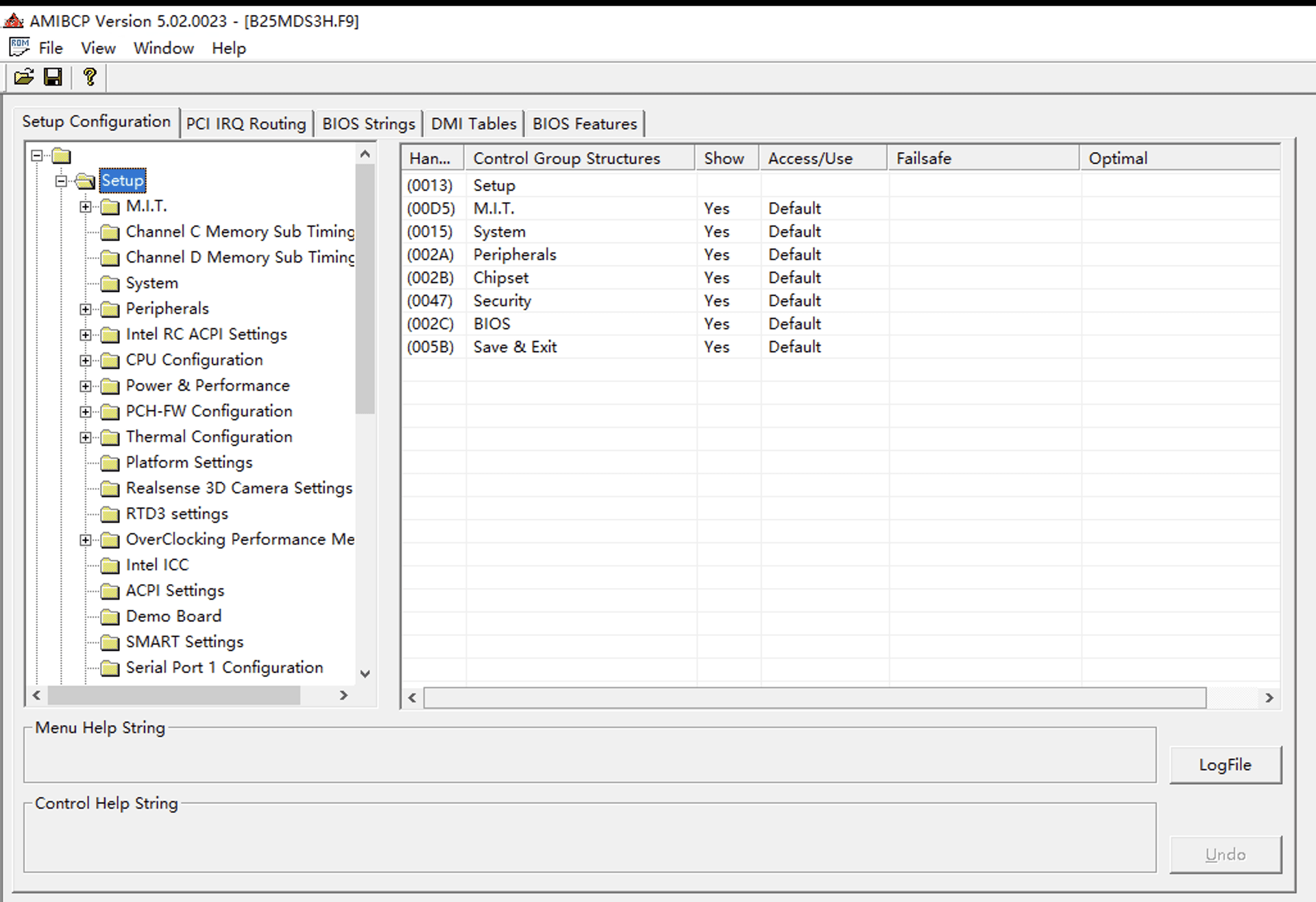
Task: Click the Demo Board folder icon
Action: click(x=110, y=617)
